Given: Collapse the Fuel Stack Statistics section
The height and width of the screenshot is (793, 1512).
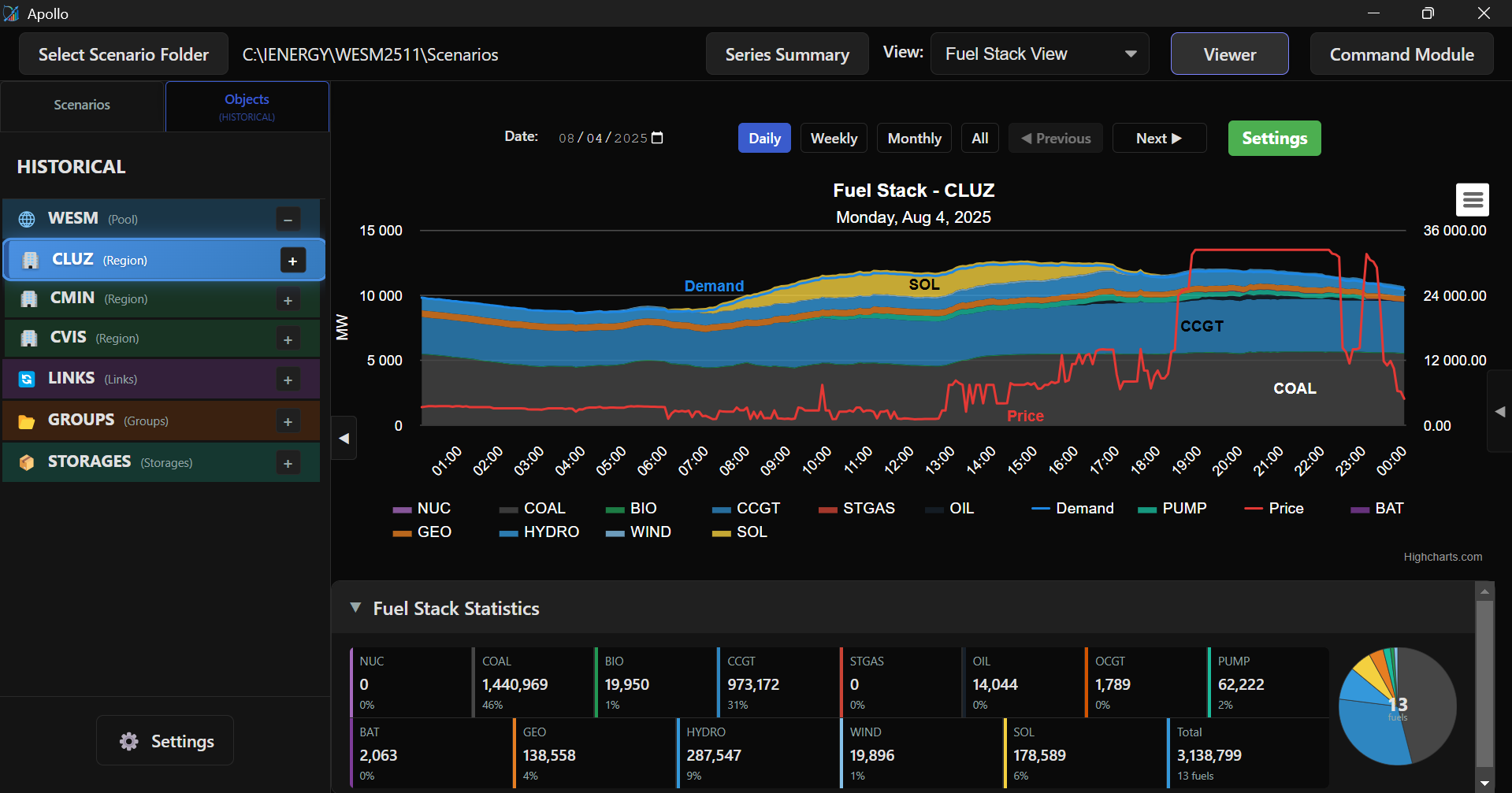Looking at the screenshot, I should pos(356,608).
